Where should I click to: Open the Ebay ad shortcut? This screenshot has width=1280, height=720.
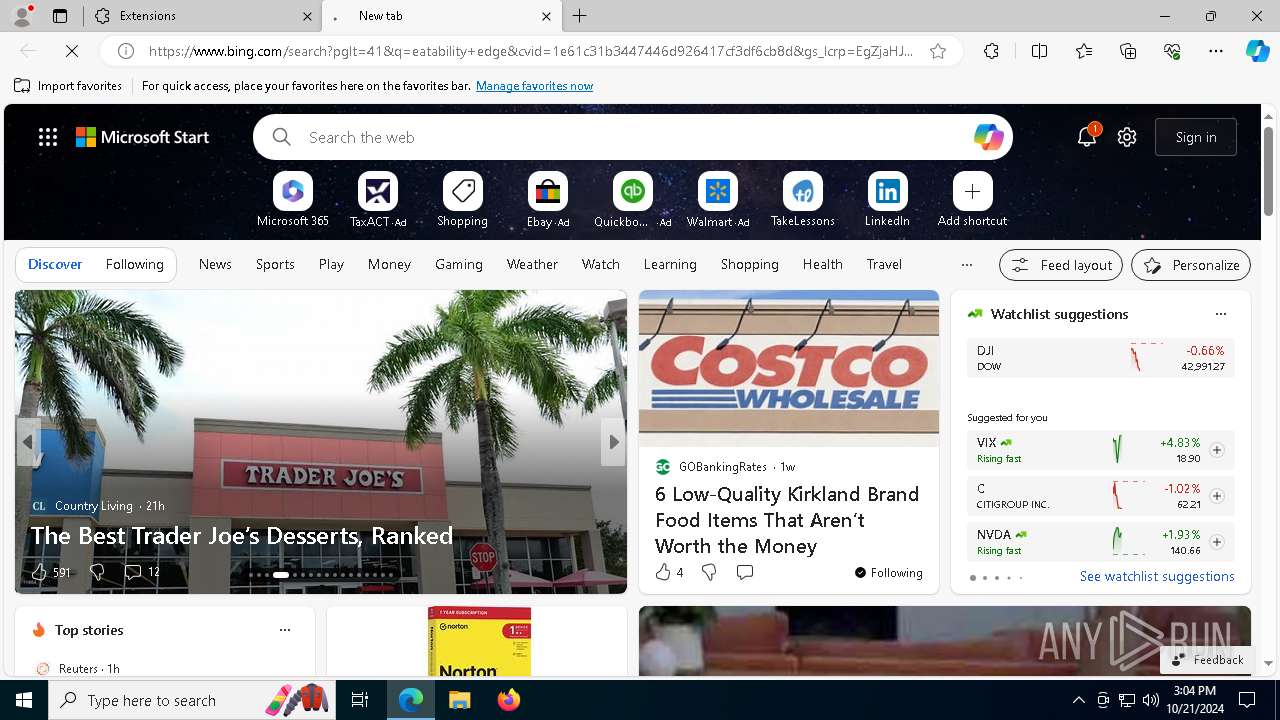point(548,200)
